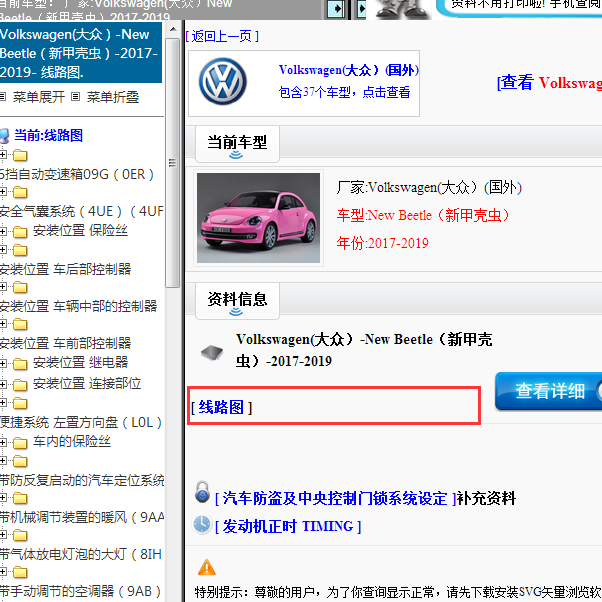Click the folder icon for 车内的保险丝
The image size is (602, 602).
tap(20, 443)
